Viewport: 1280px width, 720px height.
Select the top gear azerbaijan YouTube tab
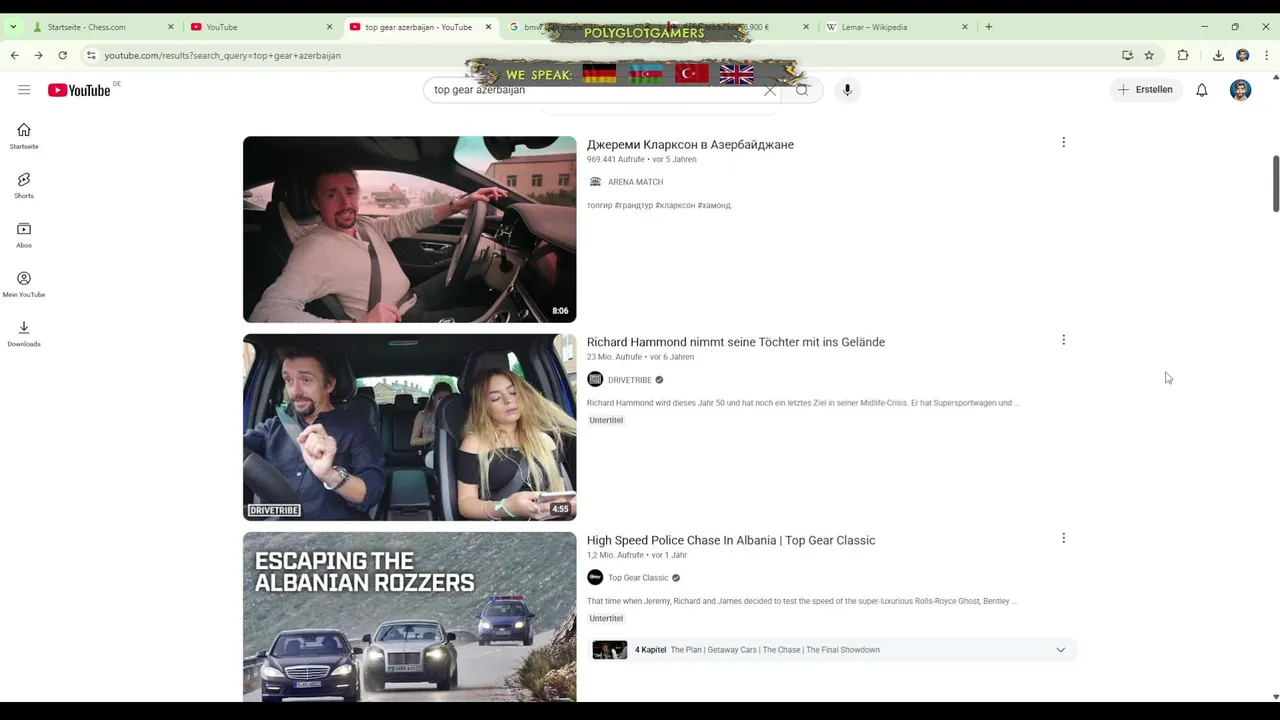pyautogui.click(x=420, y=27)
